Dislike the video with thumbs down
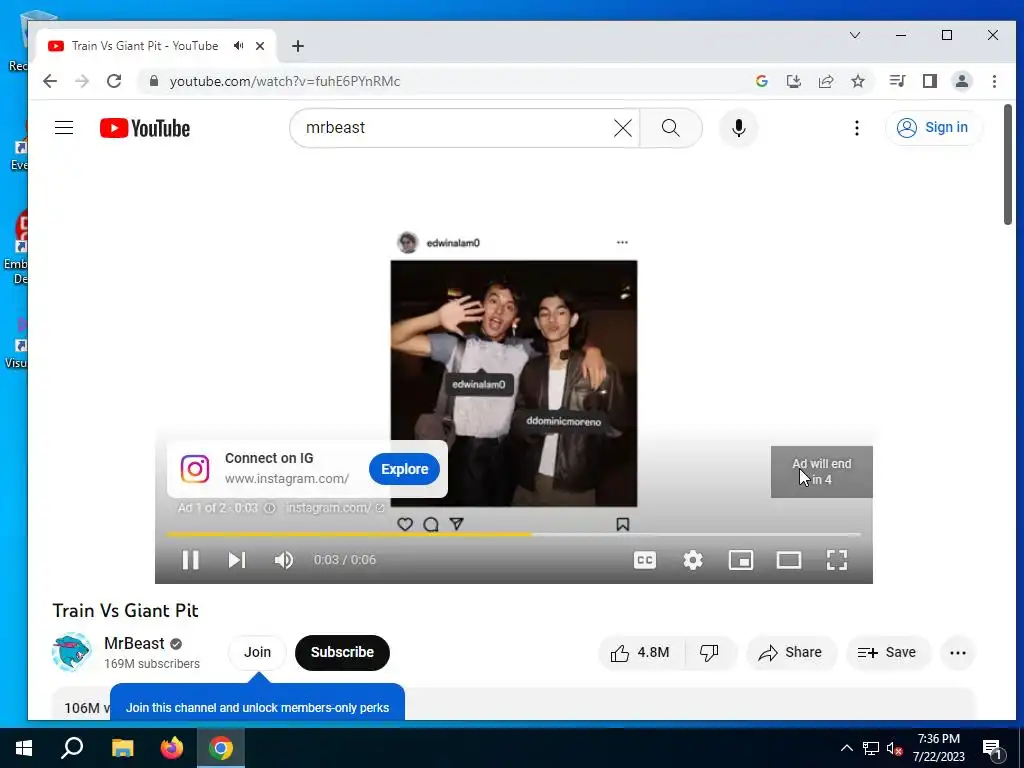Viewport: 1024px width, 768px height. click(709, 652)
